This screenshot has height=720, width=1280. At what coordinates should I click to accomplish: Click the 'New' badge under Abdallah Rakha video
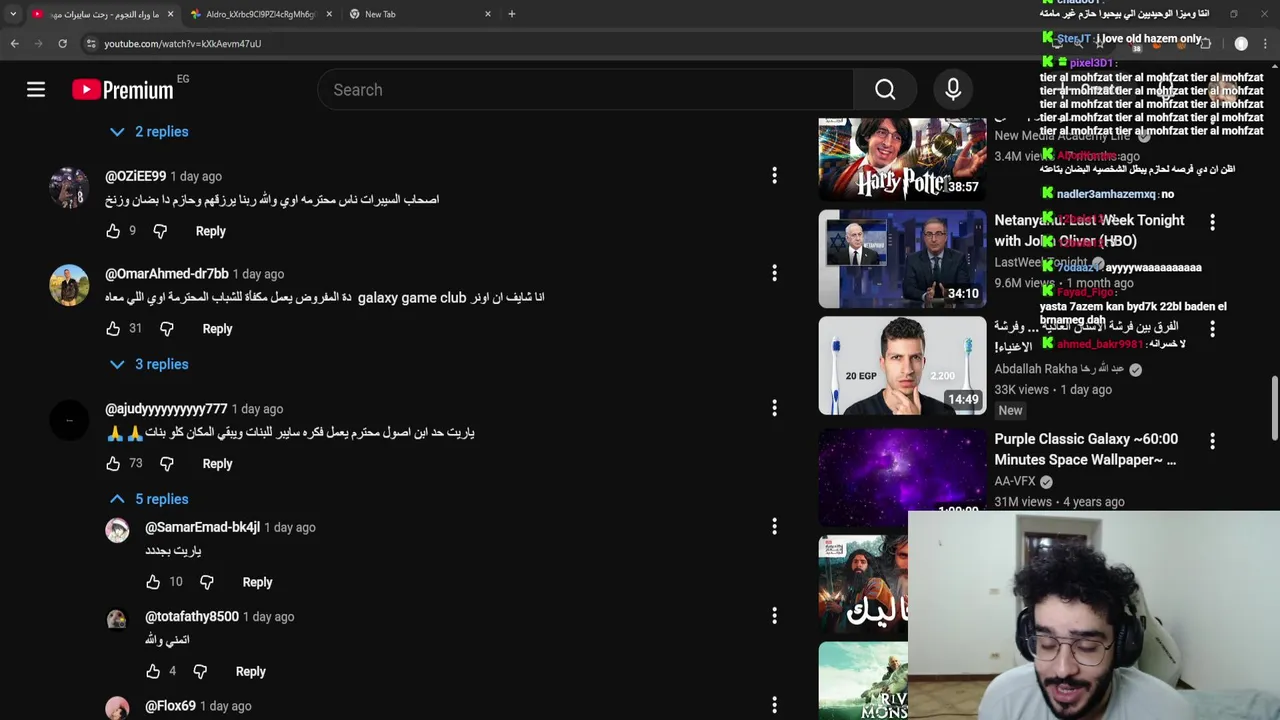pyautogui.click(x=1010, y=411)
